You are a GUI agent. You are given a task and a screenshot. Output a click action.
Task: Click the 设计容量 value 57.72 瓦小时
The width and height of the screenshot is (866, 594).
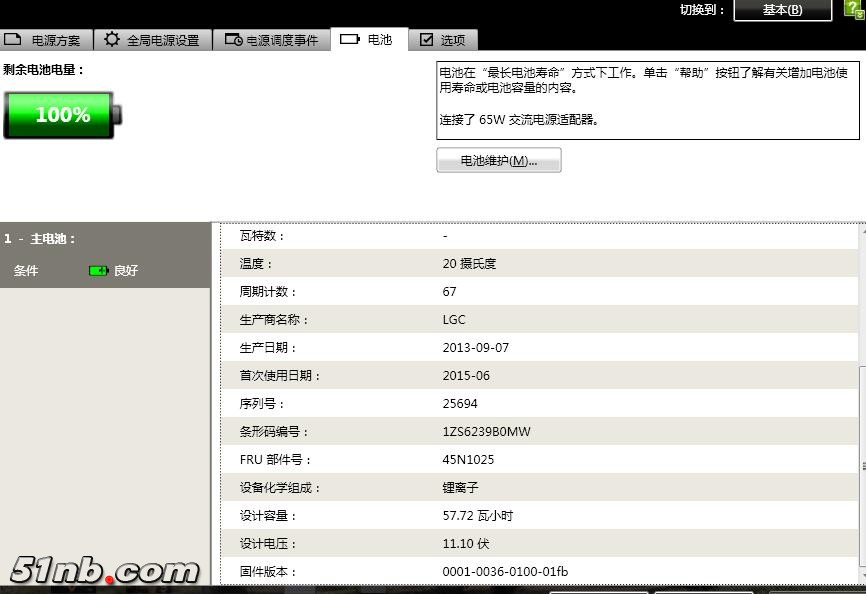click(x=477, y=516)
